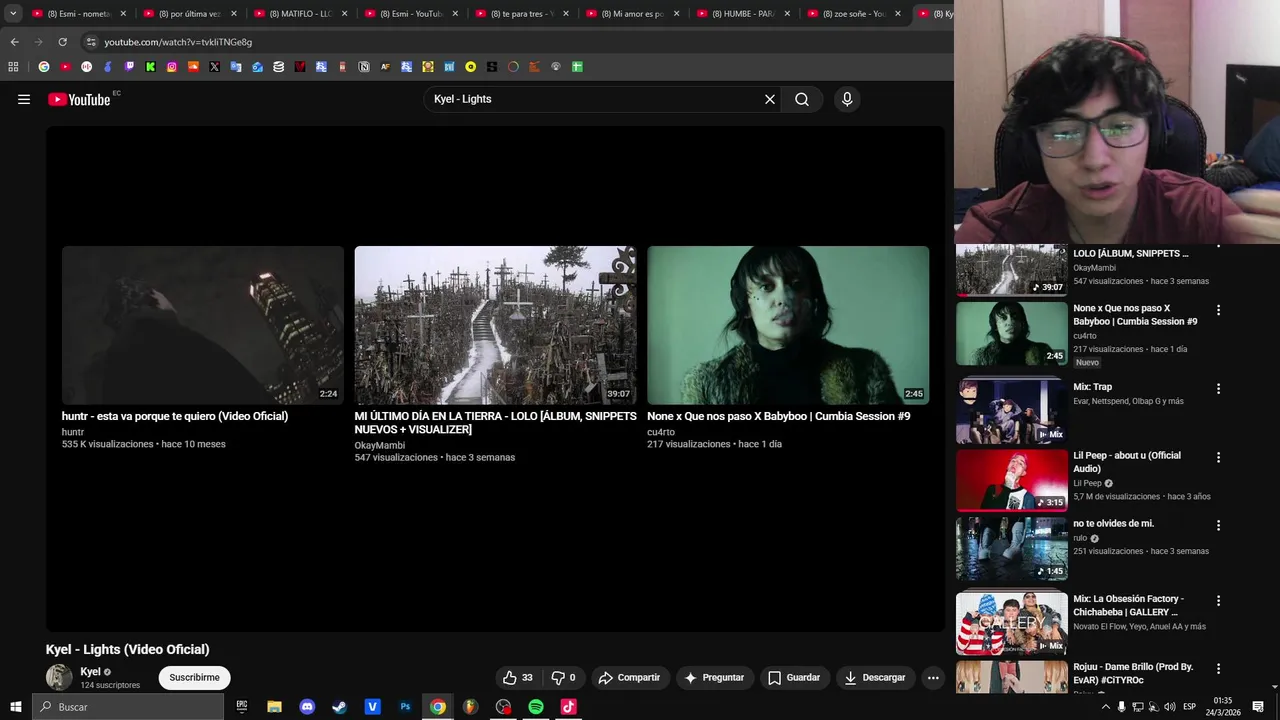Screen dimensions: 1280x720
Task: Click the youtube.com address bar URL
Action: pos(178,42)
